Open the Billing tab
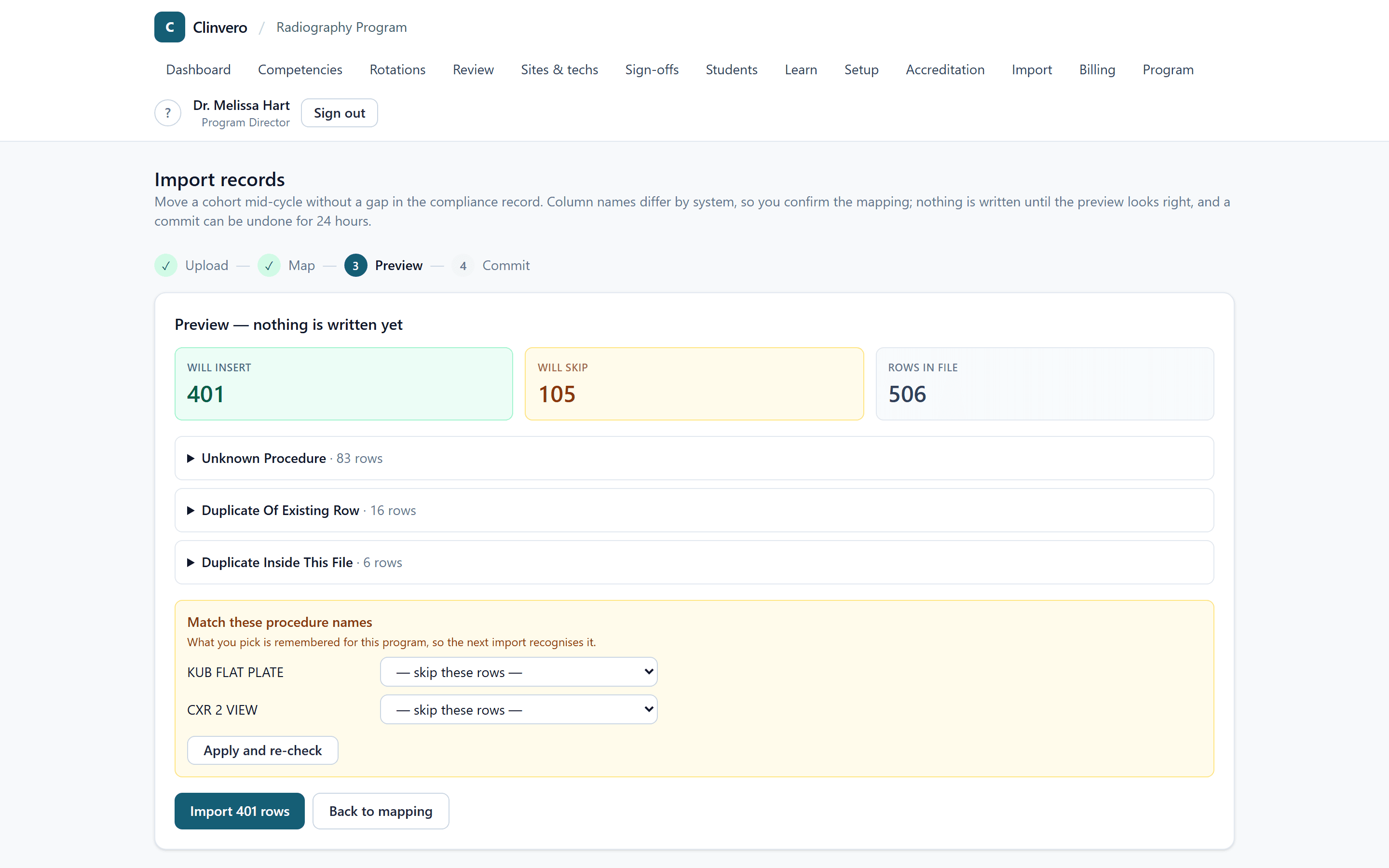 pyautogui.click(x=1097, y=69)
